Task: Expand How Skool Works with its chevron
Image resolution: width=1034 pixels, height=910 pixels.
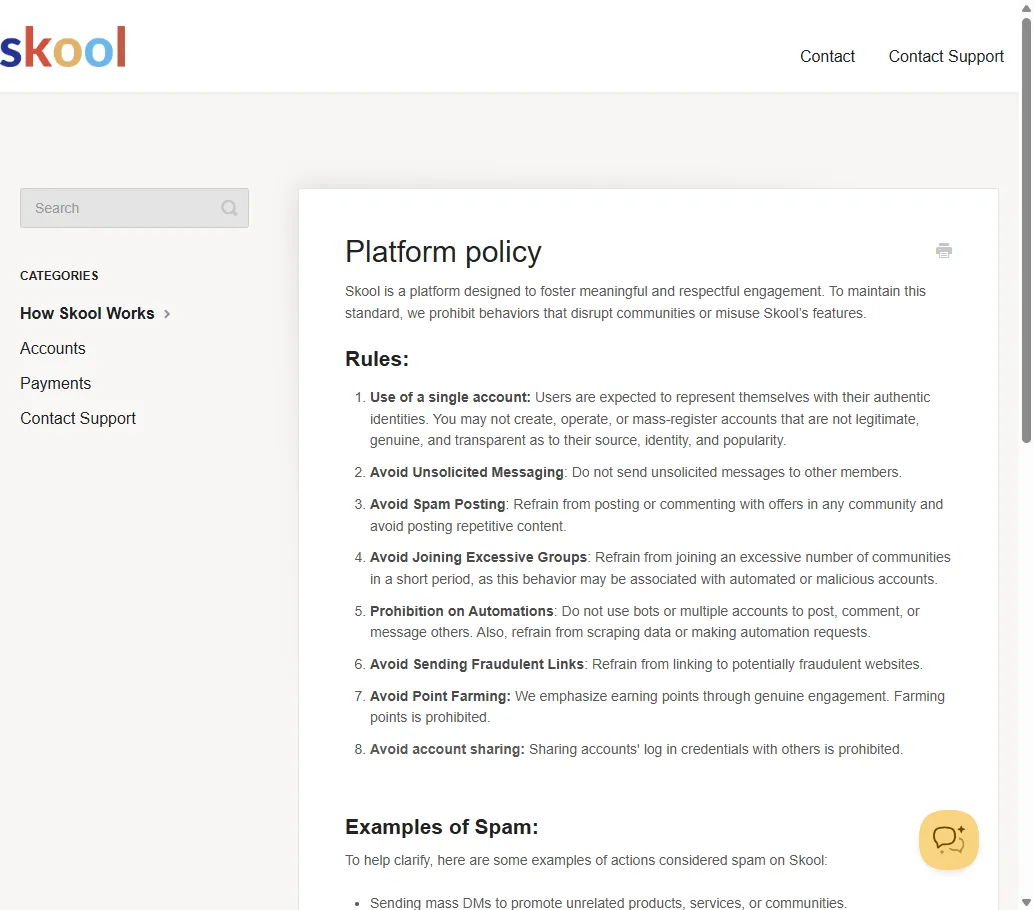Action: click(168, 313)
